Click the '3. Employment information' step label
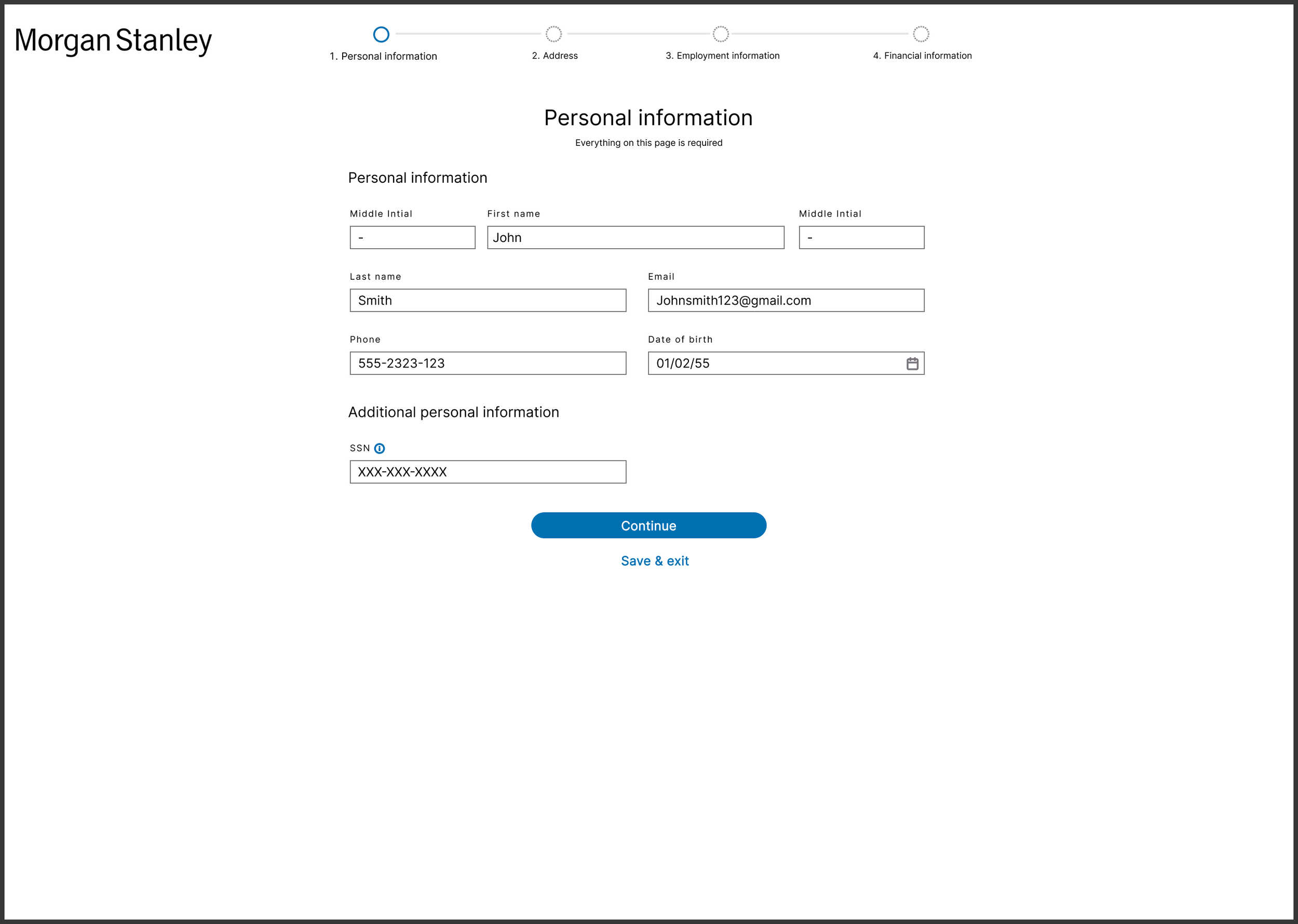 click(722, 56)
